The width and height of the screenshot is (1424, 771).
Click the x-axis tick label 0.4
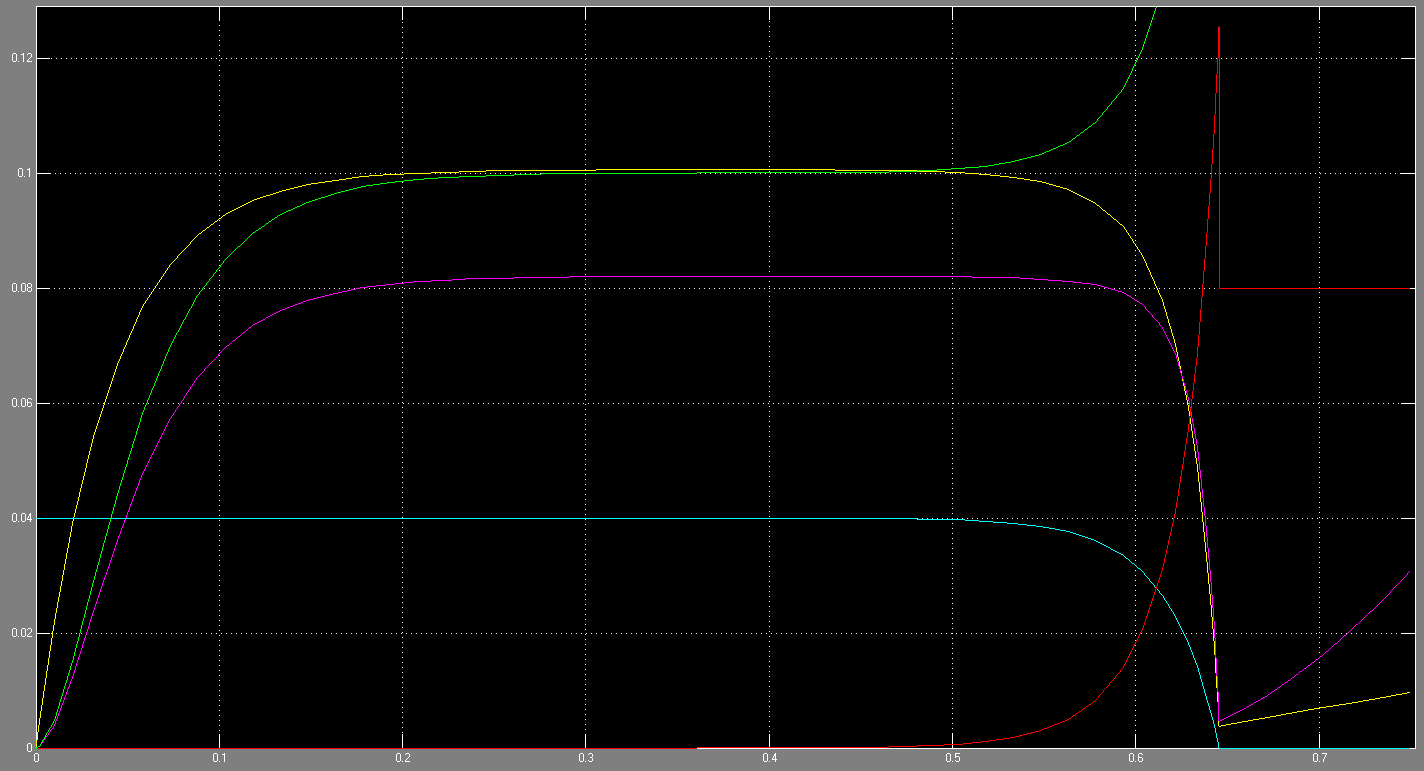click(x=770, y=759)
